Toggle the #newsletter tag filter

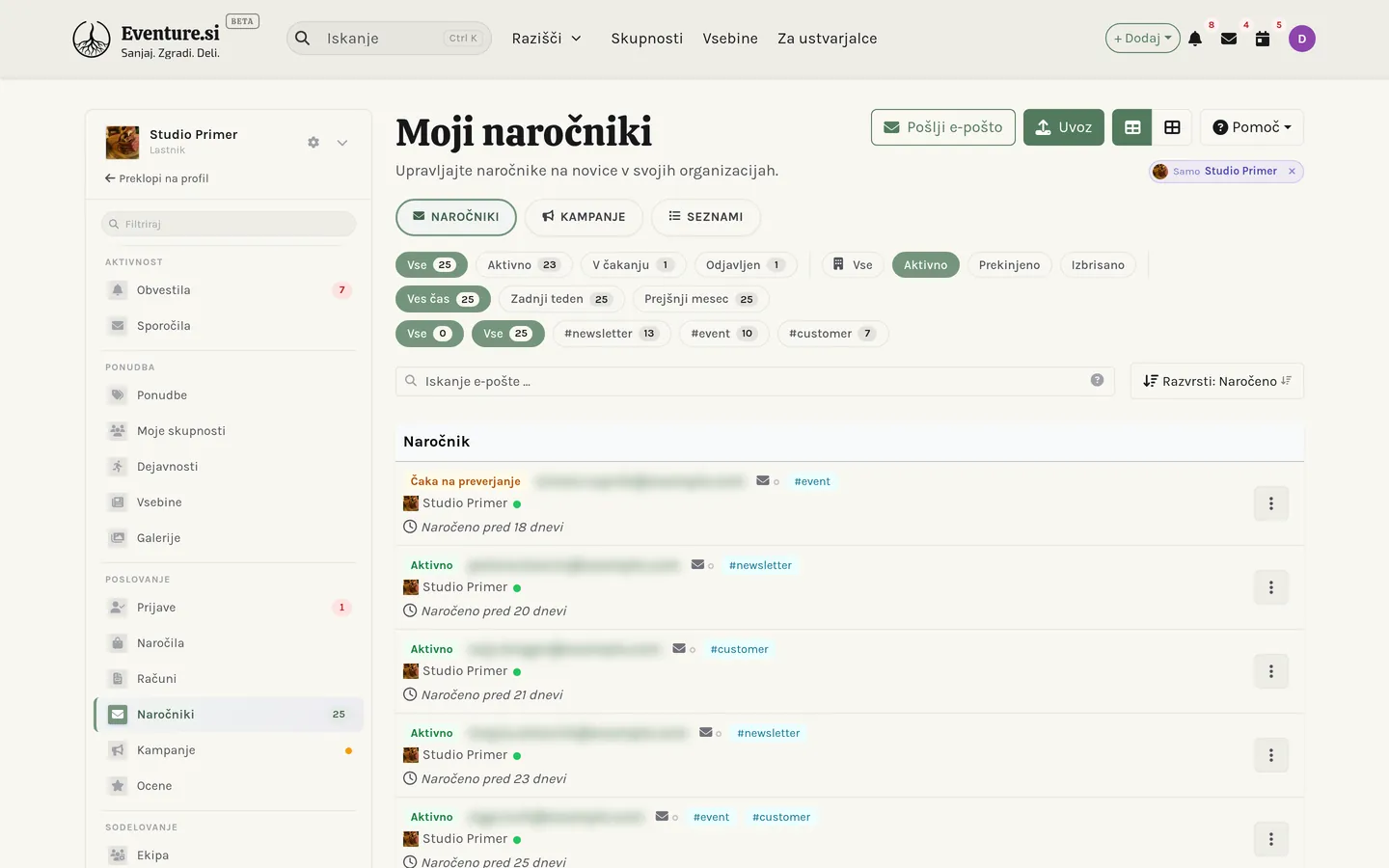[x=610, y=334]
